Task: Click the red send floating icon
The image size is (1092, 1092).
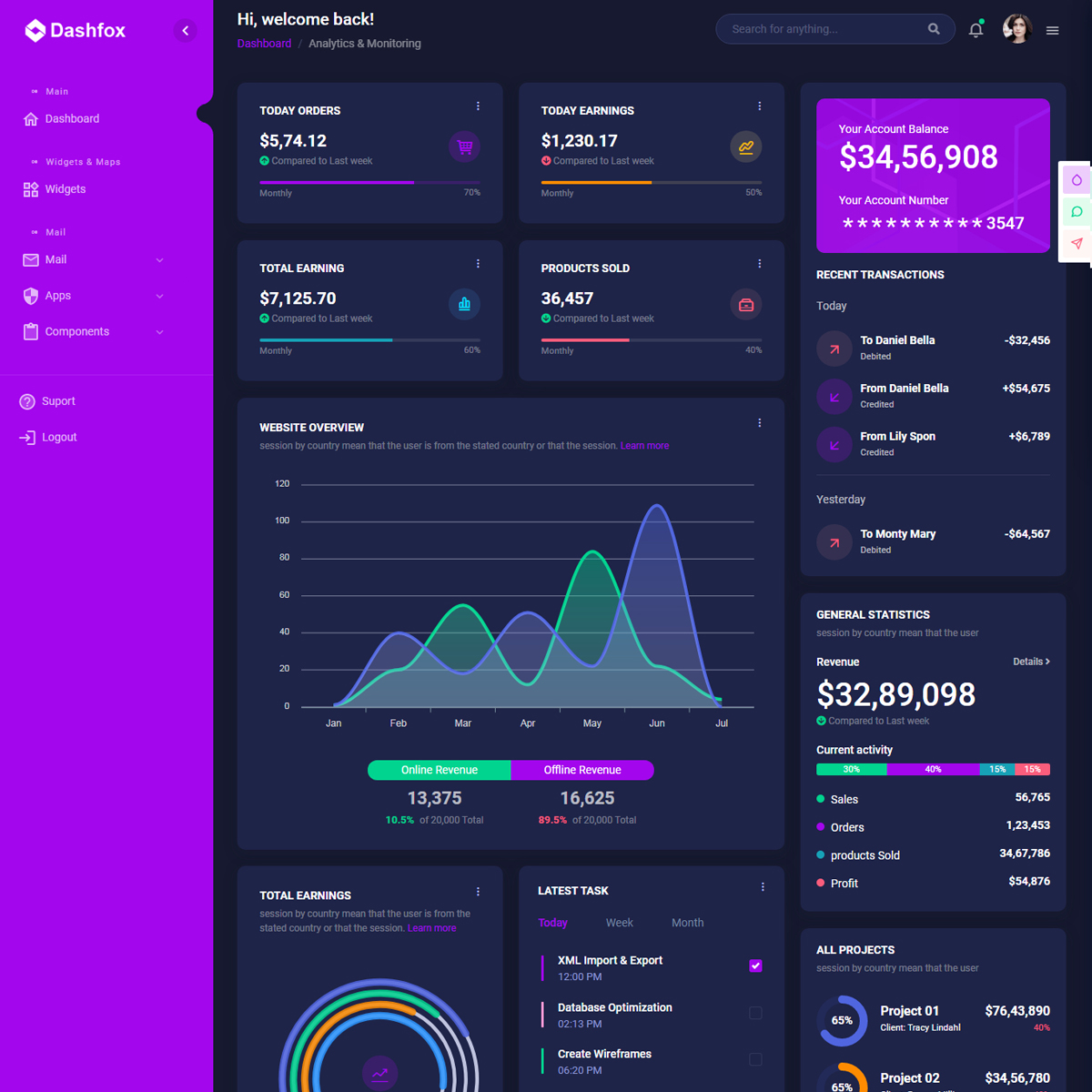Action: (x=1077, y=244)
